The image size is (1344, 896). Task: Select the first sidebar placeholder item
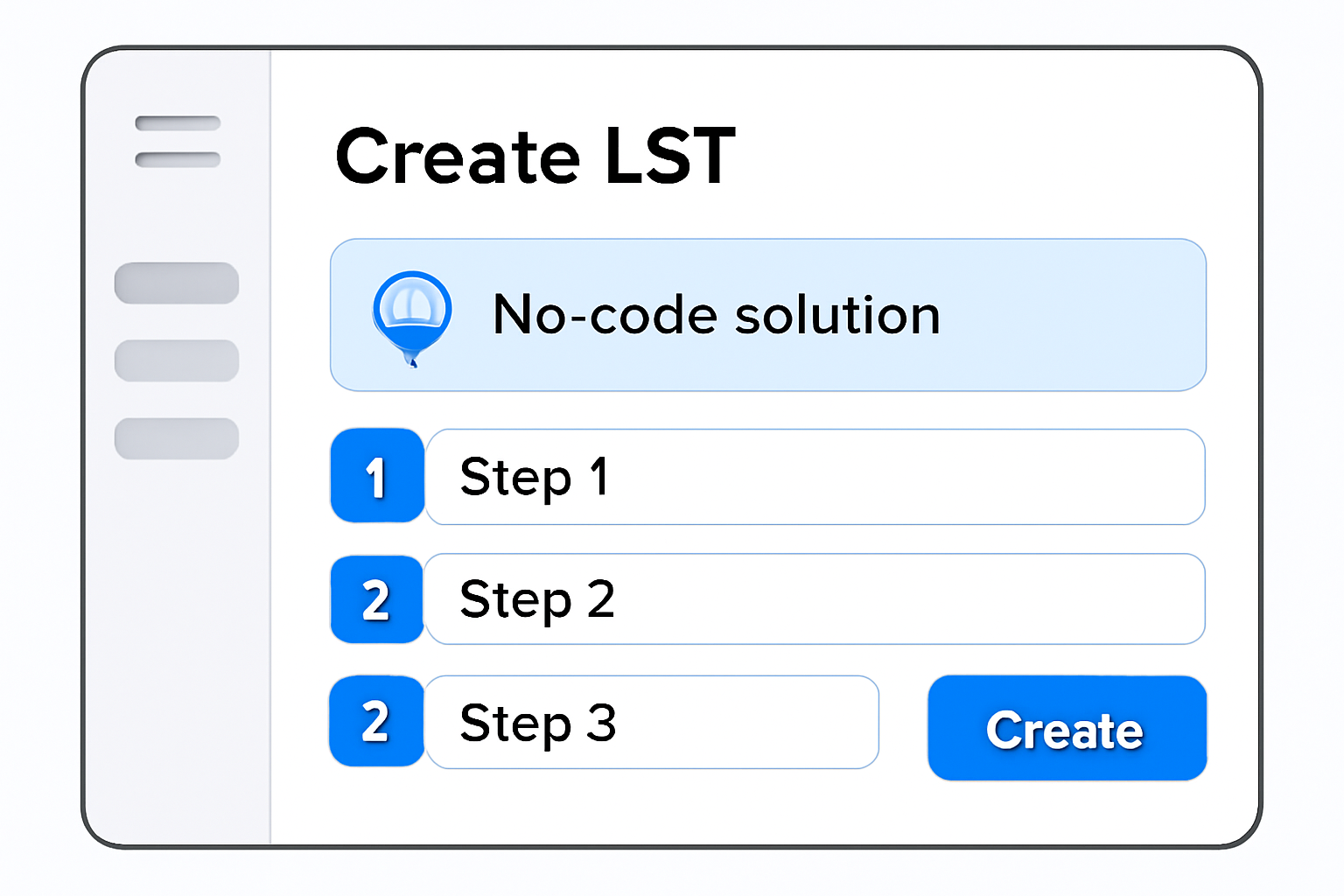click(177, 283)
